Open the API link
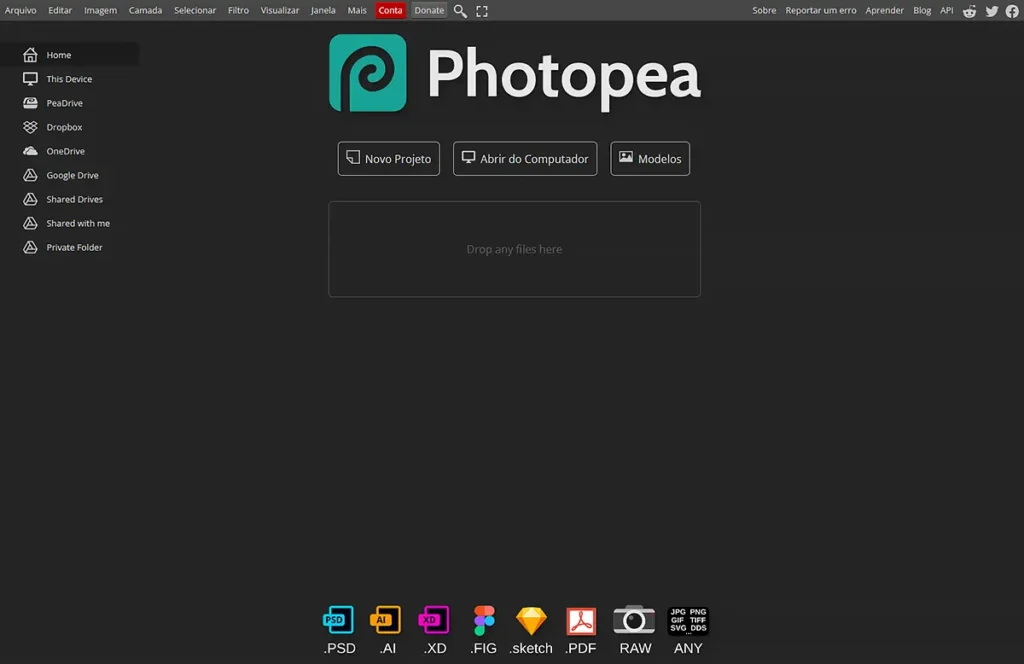 pyautogui.click(x=946, y=10)
